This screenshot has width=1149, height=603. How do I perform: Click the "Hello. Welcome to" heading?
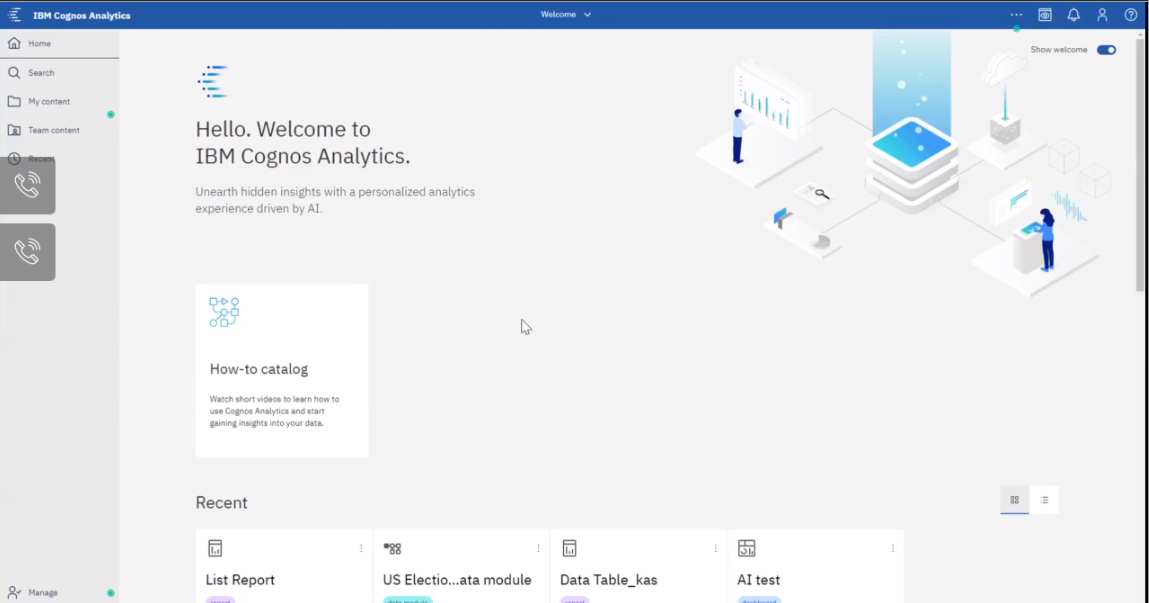coord(283,129)
